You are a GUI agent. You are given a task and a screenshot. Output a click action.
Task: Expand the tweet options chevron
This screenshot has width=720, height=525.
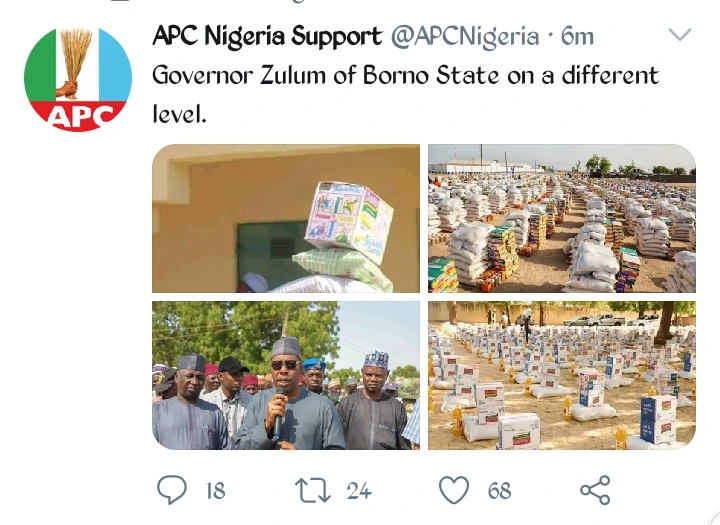tap(680, 36)
